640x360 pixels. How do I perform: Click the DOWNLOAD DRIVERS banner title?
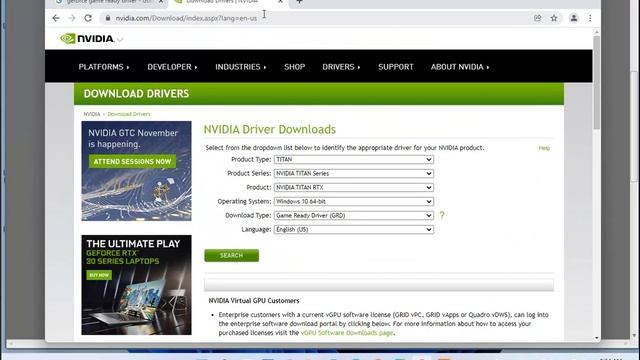click(136, 94)
